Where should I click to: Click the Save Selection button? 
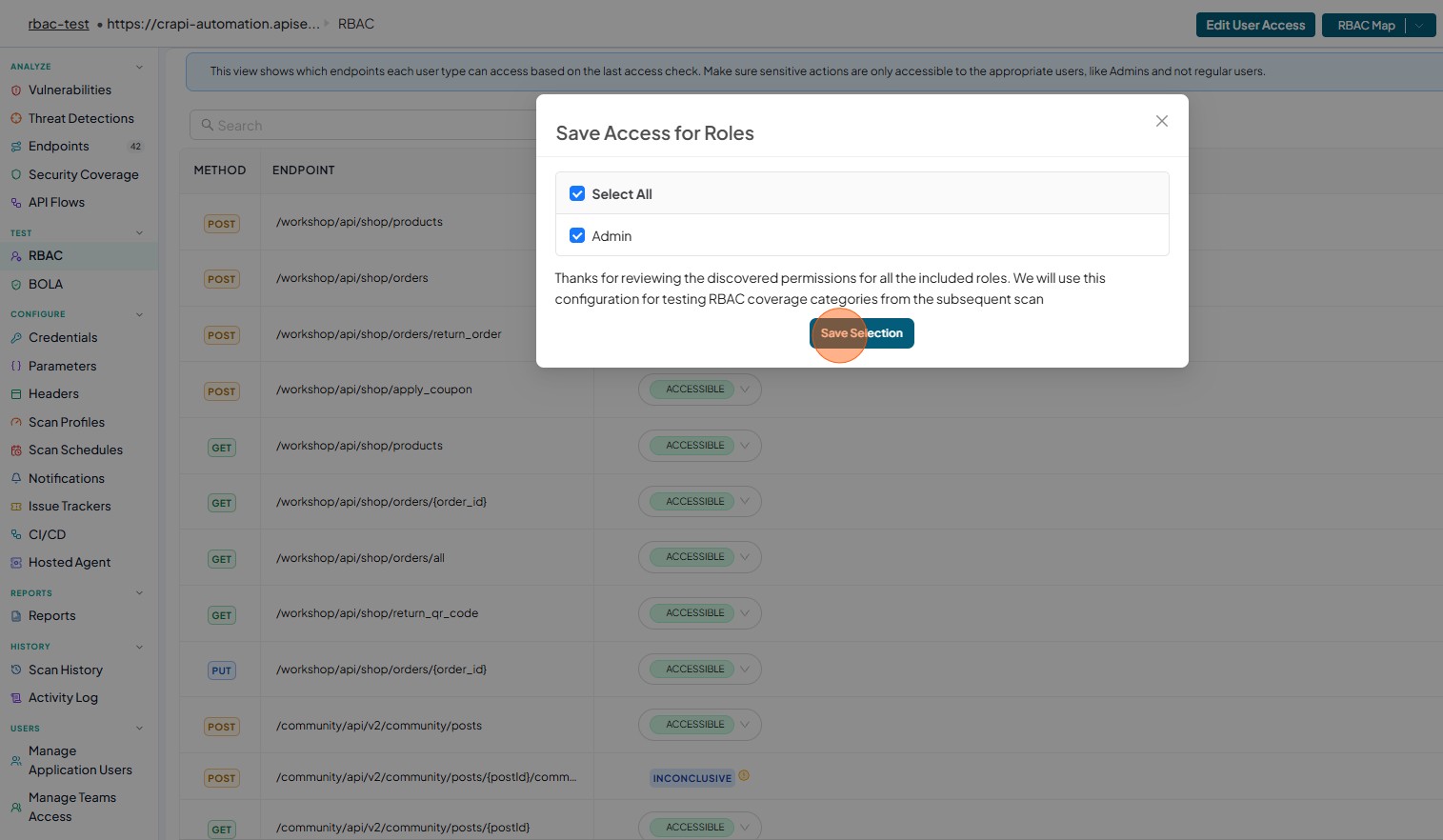(x=862, y=333)
